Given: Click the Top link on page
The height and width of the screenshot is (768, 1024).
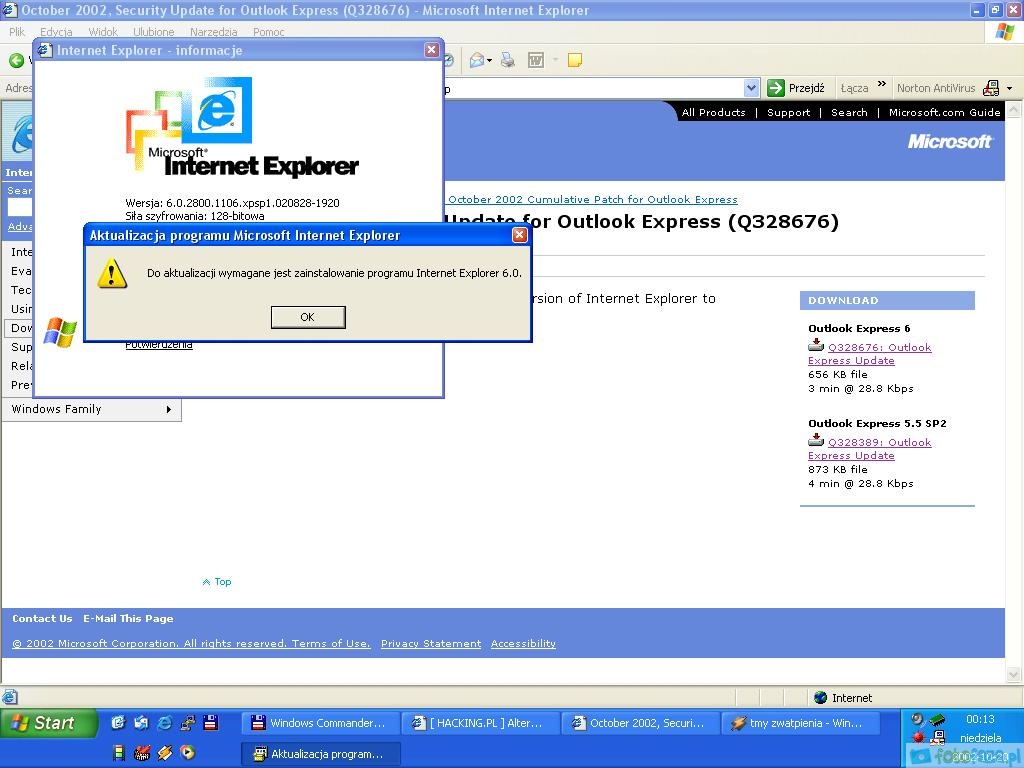Looking at the screenshot, I should 217,581.
